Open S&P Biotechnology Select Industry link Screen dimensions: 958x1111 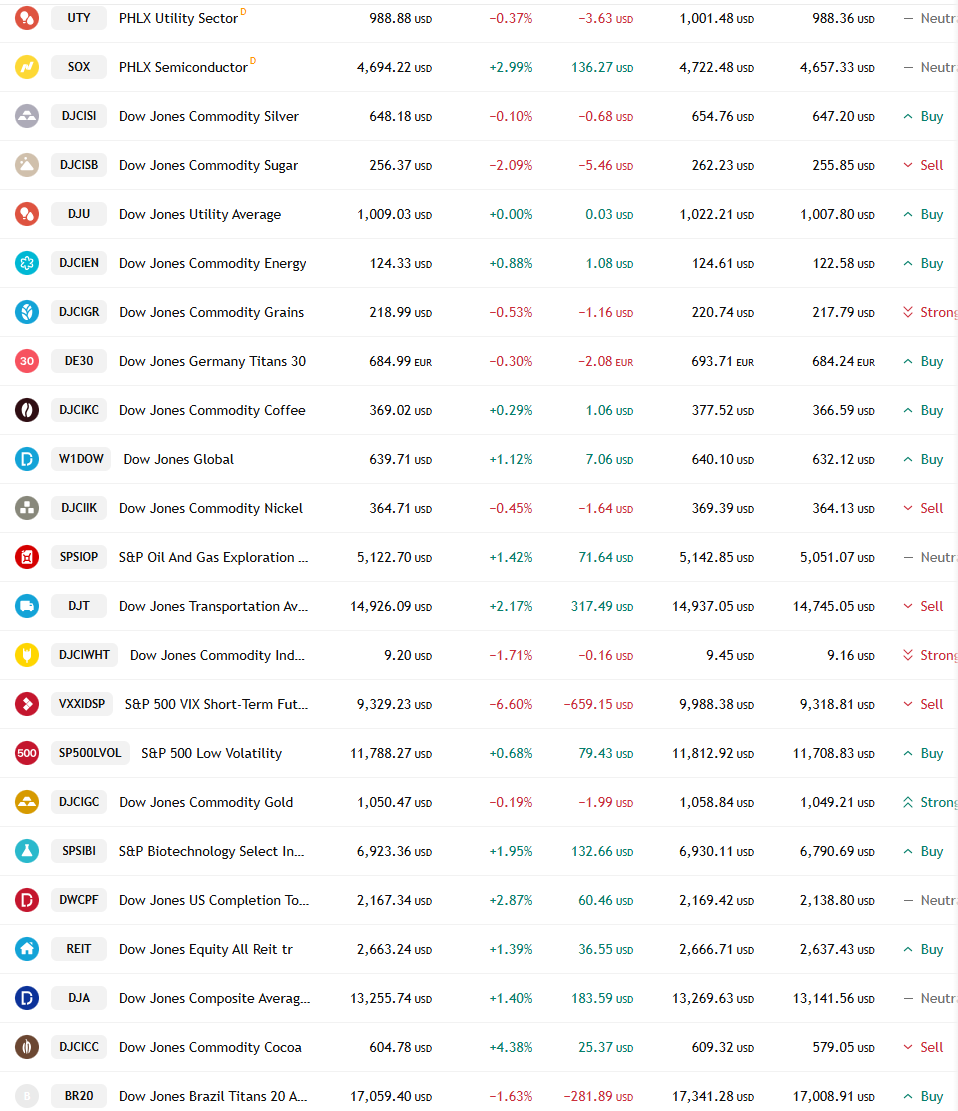point(212,851)
